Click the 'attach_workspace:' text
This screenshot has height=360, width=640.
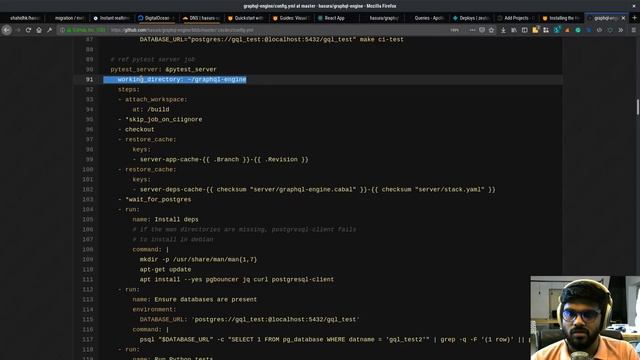click(x=156, y=100)
